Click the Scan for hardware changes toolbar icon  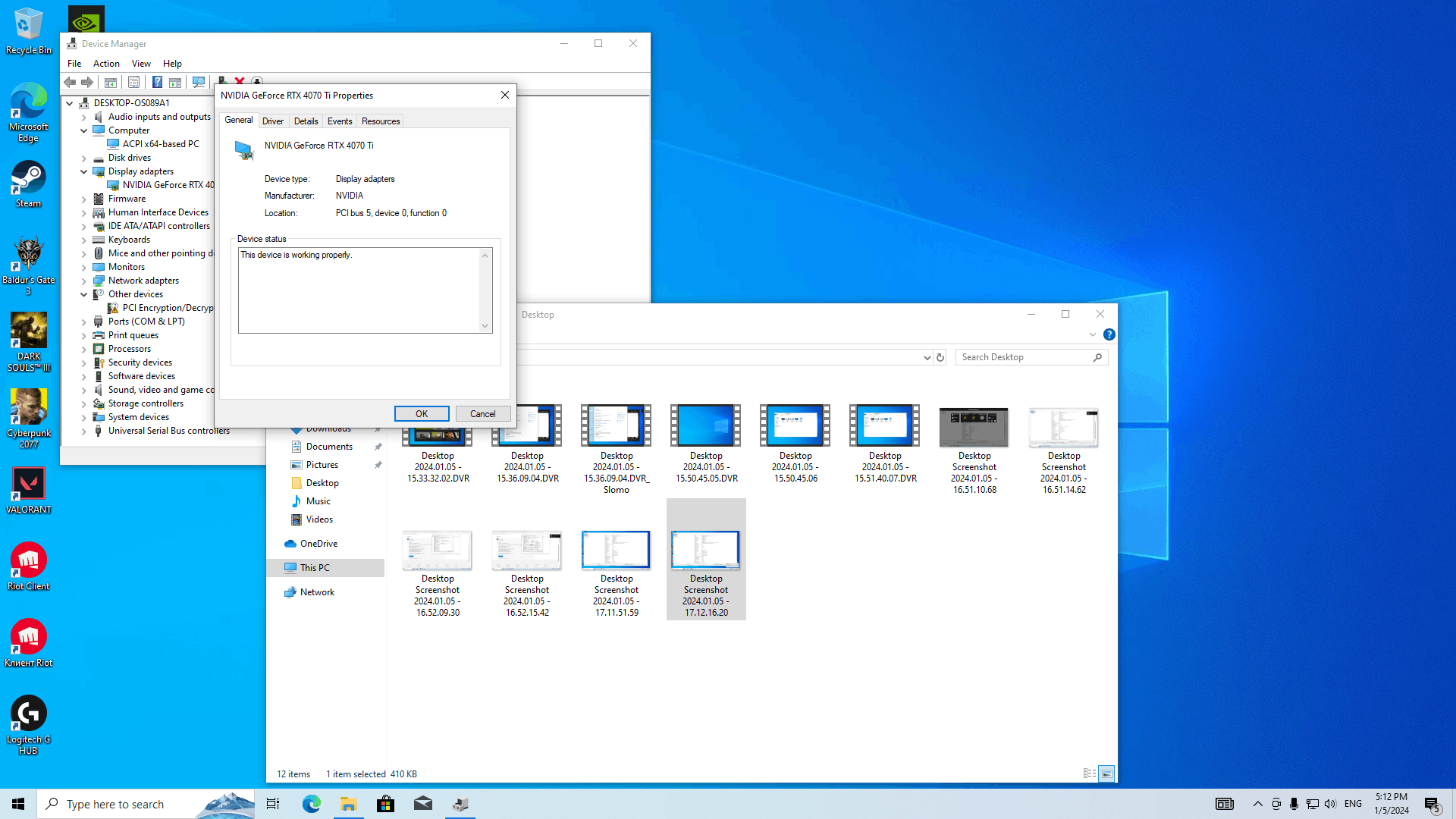(199, 82)
